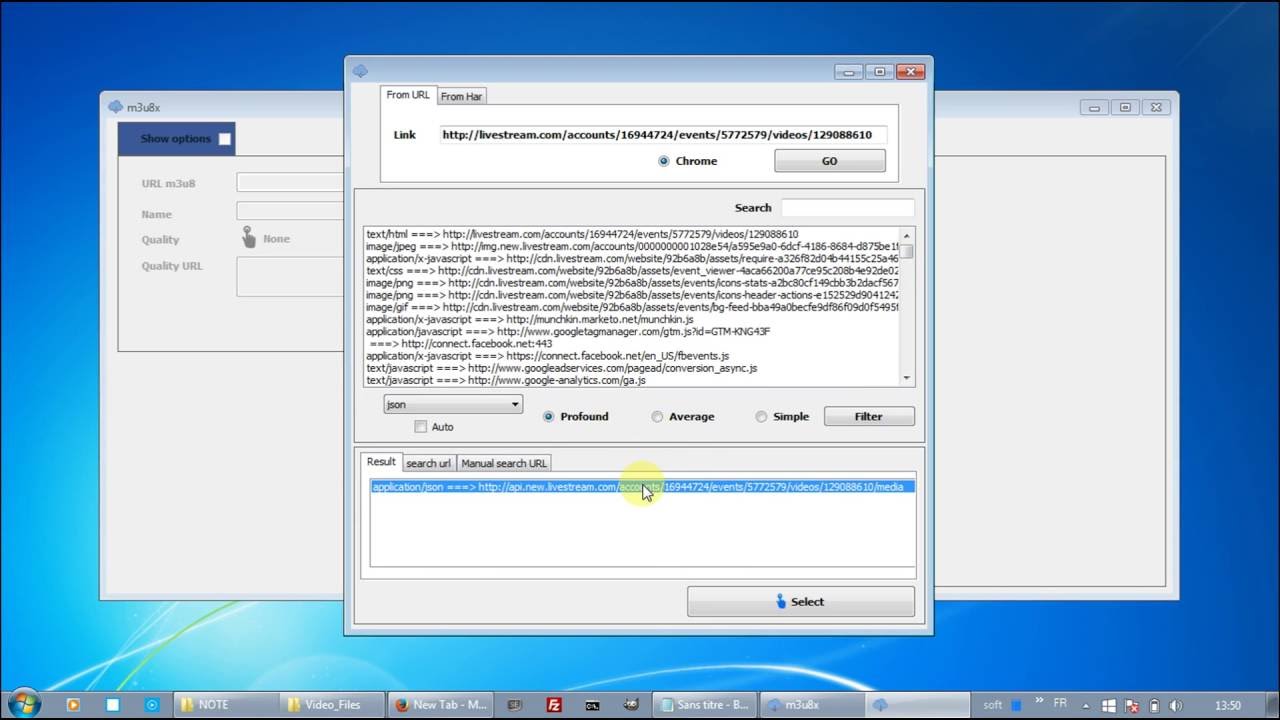Screen dimensions: 1280x720
Task: Click the taskbar clock showing 13:50
Action: [1227, 705]
